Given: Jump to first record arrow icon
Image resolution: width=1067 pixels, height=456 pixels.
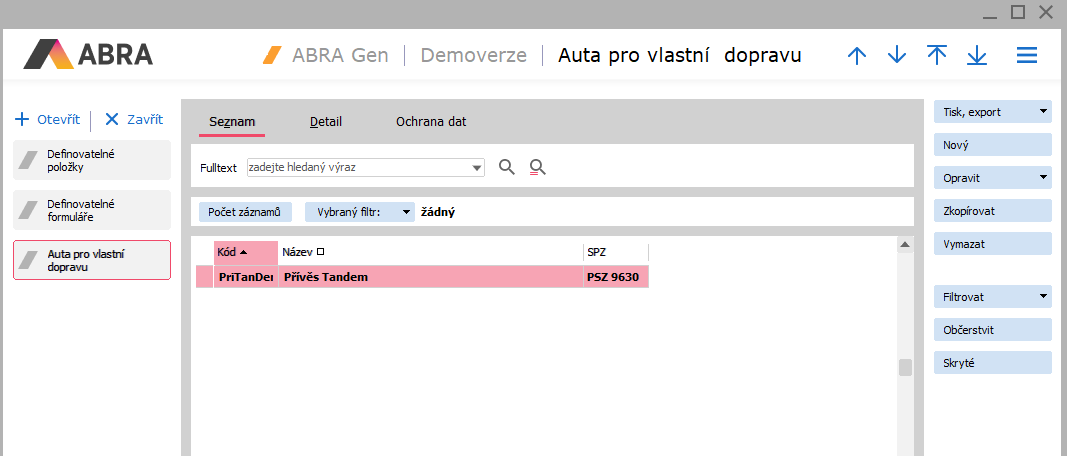Looking at the screenshot, I should point(937,56).
